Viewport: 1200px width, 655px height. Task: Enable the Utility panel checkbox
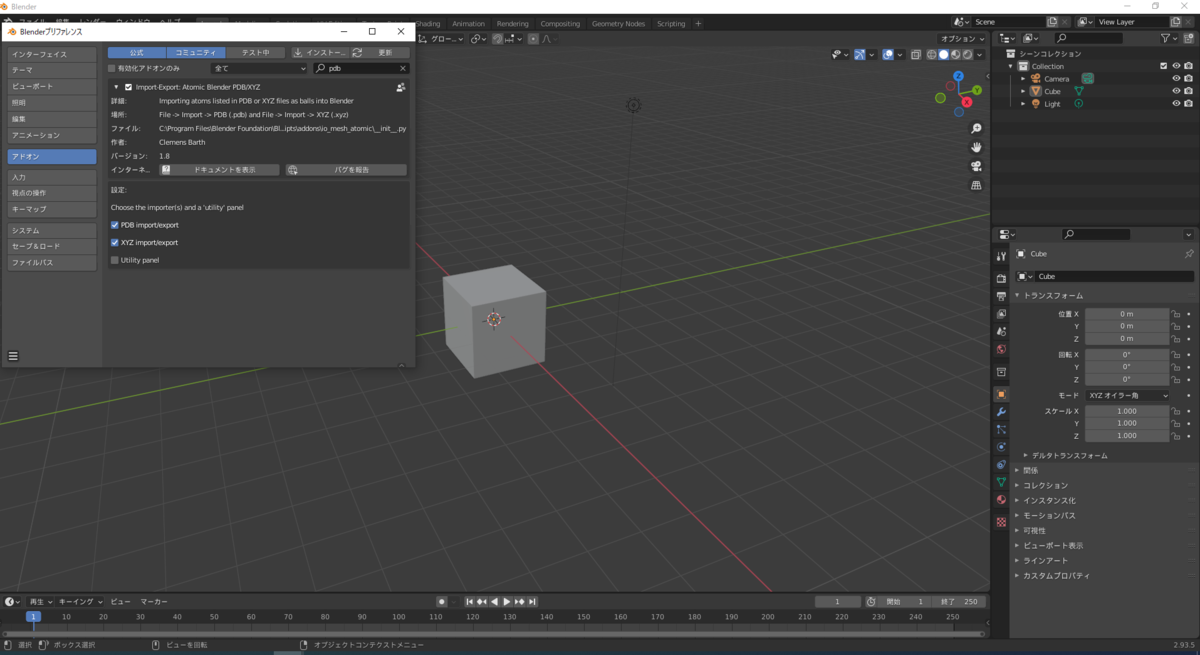(115, 260)
